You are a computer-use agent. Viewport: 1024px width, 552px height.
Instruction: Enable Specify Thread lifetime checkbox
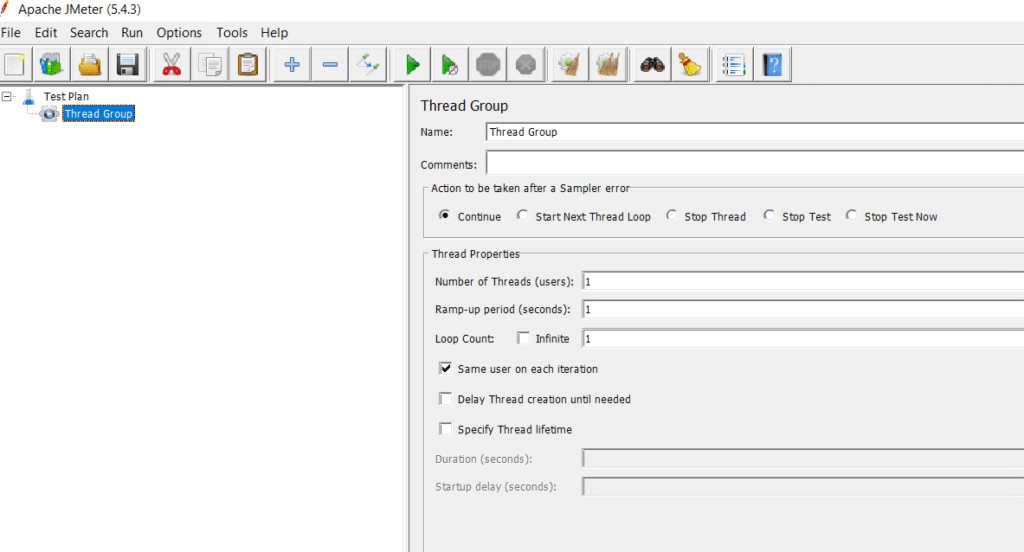[x=445, y=429]
